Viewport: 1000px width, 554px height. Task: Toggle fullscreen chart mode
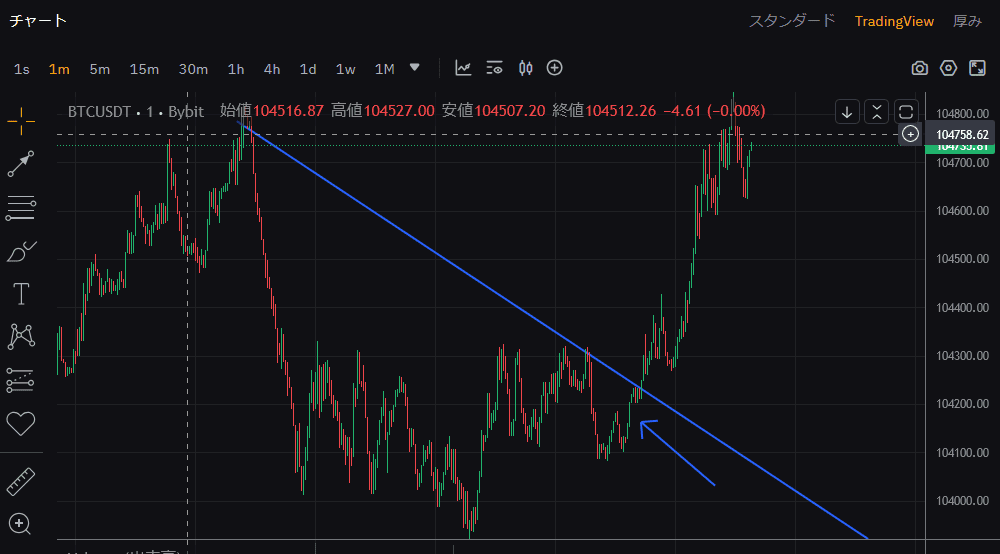click(977, 68)
